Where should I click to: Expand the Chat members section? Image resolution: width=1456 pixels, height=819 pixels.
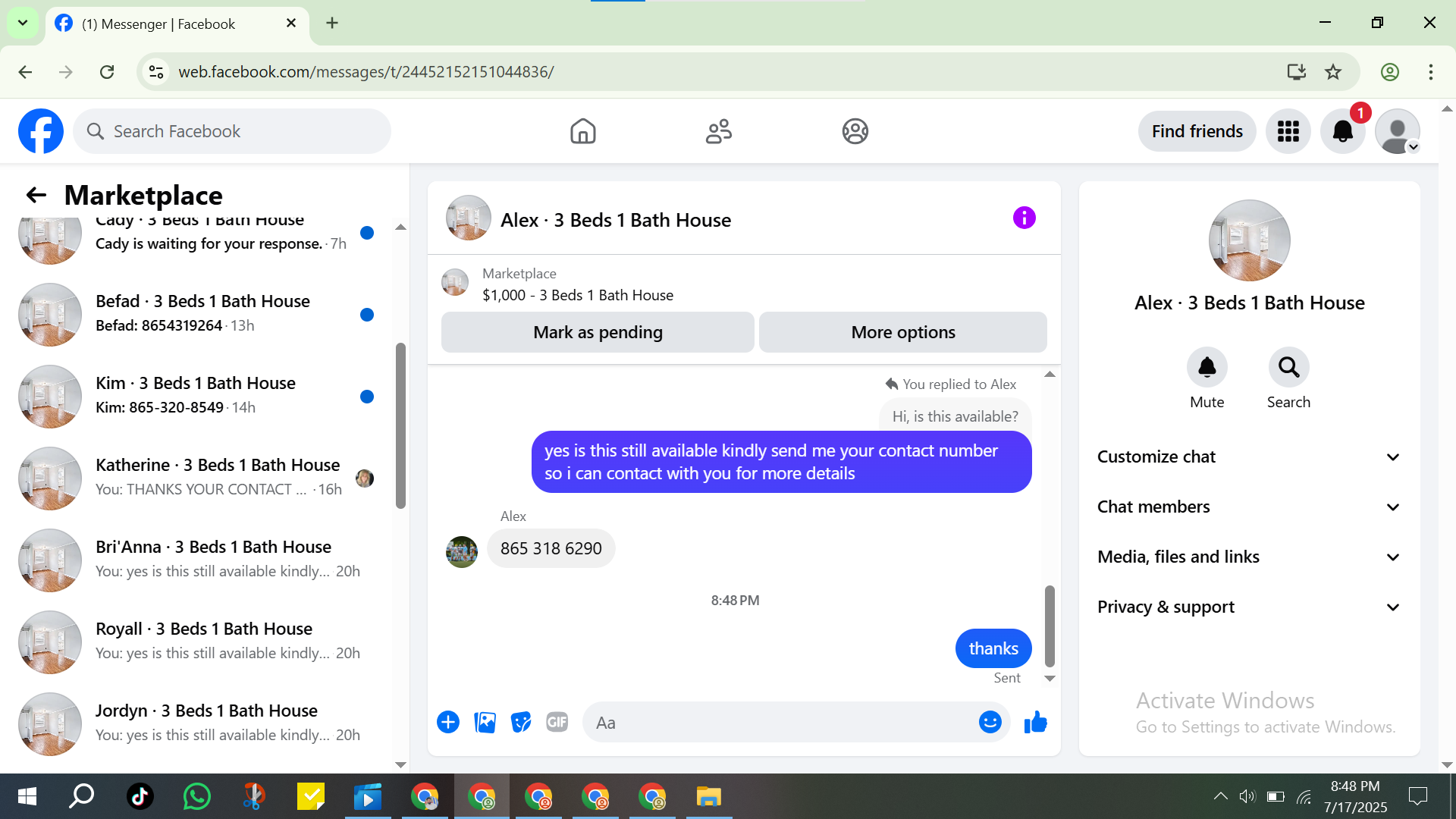[1249, 507]
